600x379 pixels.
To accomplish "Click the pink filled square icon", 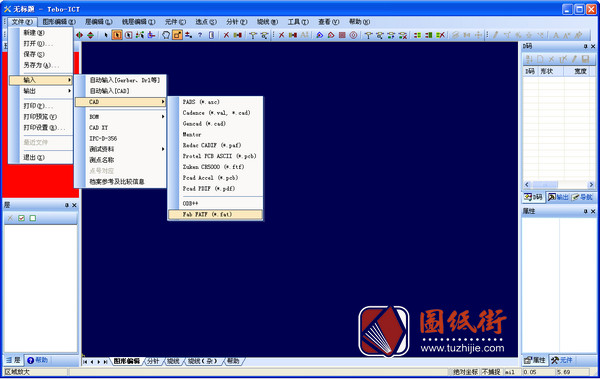I will (342, 35).
